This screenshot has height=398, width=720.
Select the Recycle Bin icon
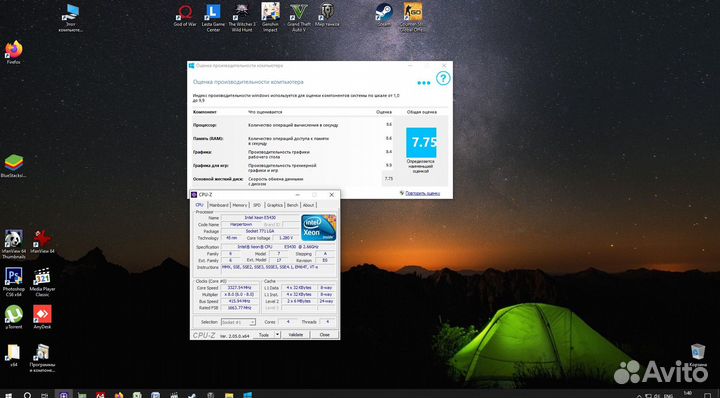coord(698,355)
